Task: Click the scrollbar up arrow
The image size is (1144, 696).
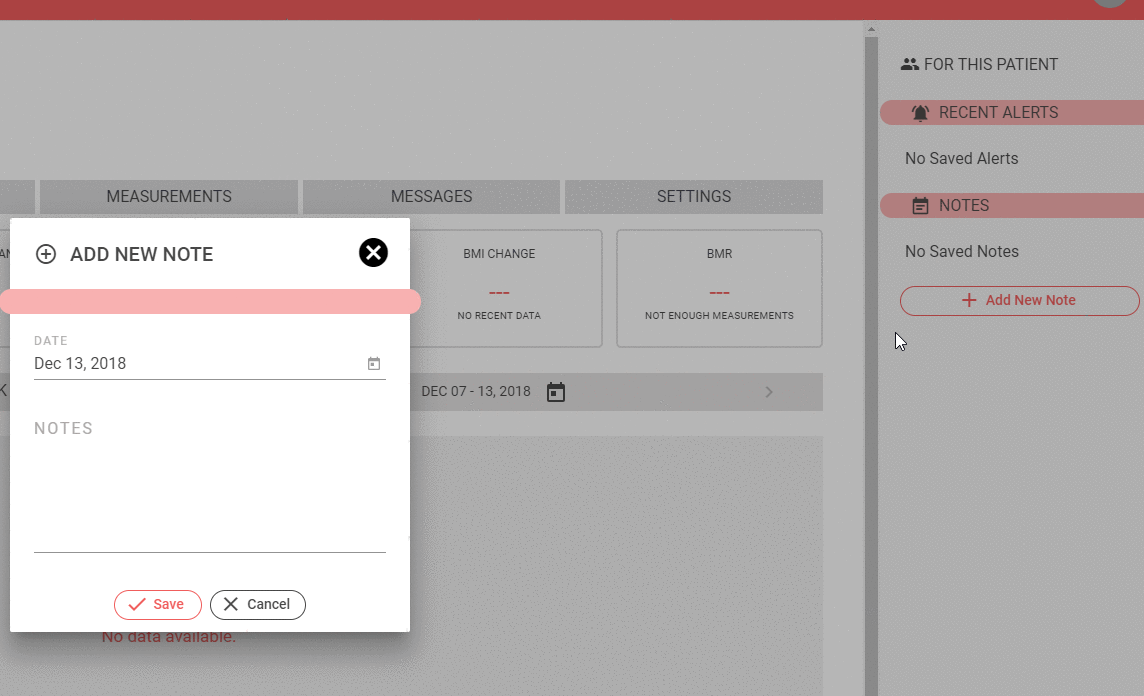Action: (x=871, y=30)
